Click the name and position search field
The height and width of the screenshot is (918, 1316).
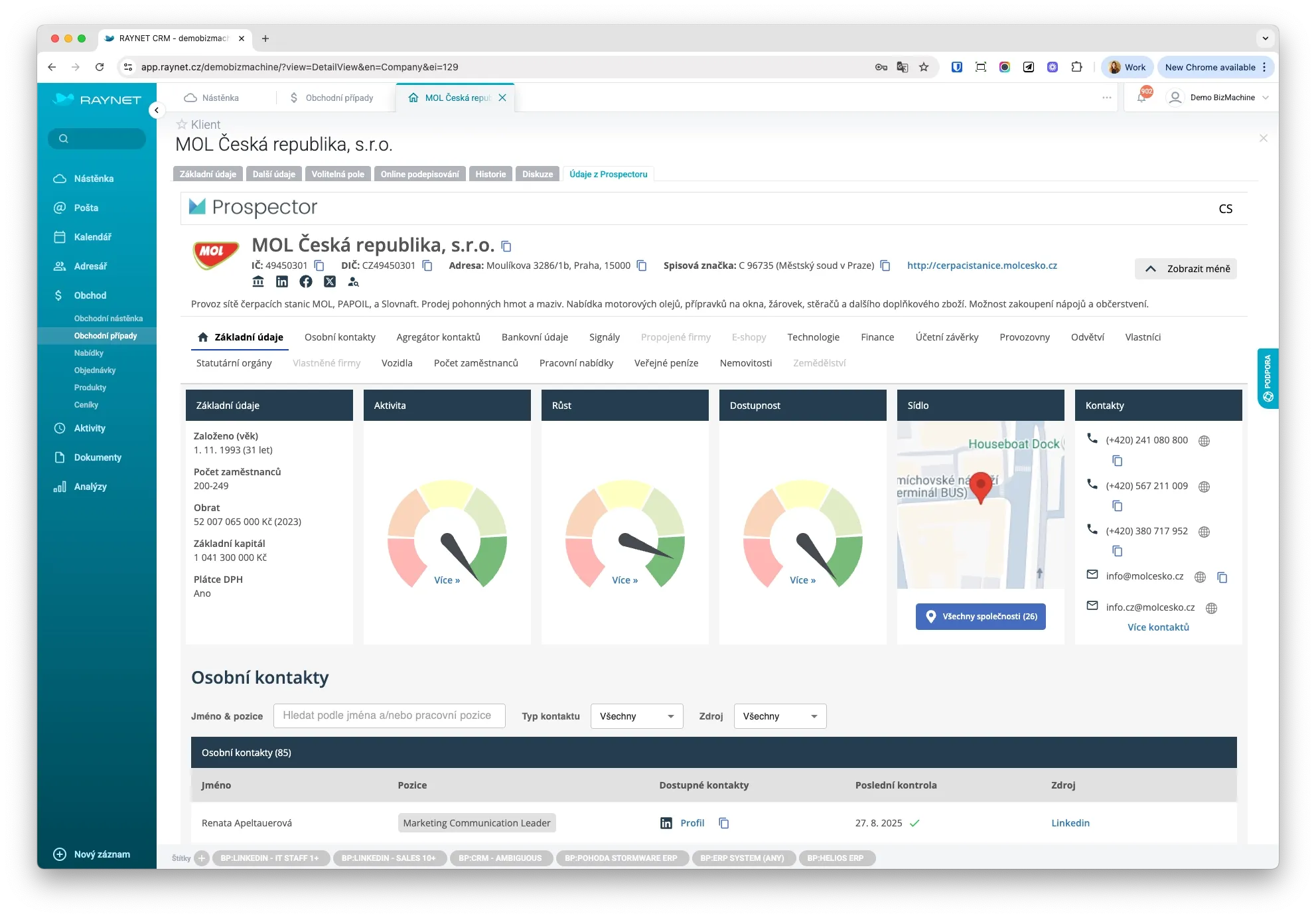tap(389, 716)
